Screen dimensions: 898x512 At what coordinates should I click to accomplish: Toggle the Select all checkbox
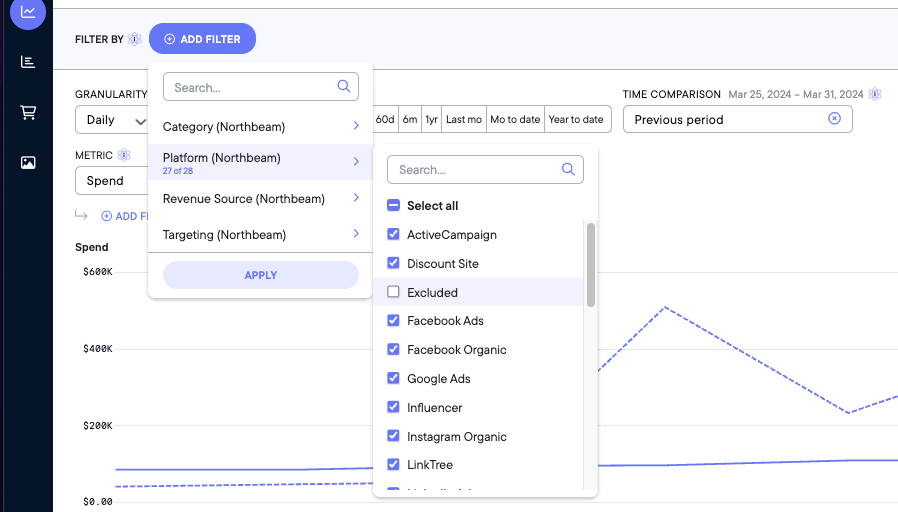tap(393, 205)
